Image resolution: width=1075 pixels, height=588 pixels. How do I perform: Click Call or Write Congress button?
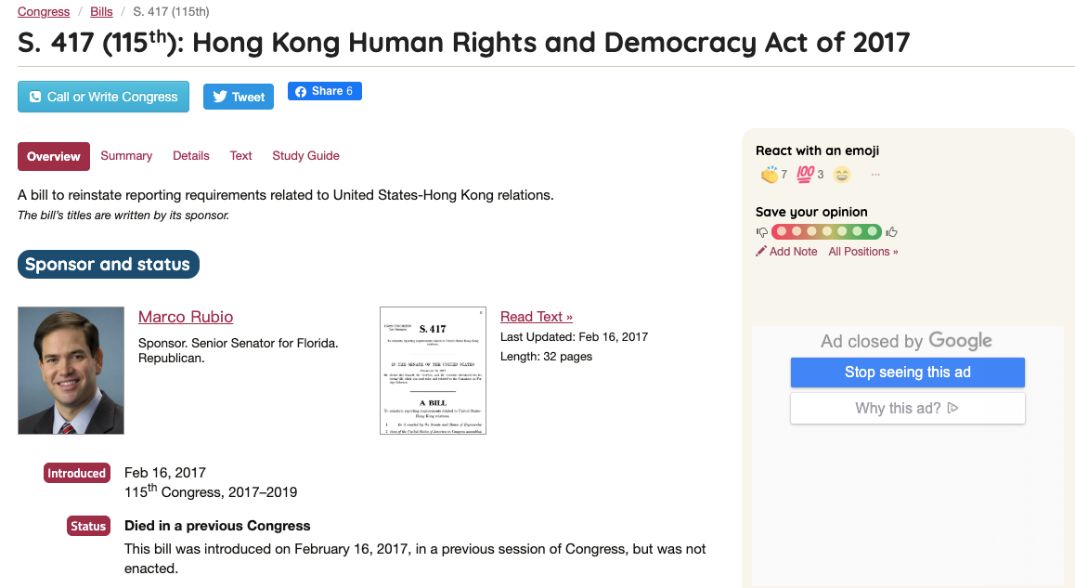104,97
